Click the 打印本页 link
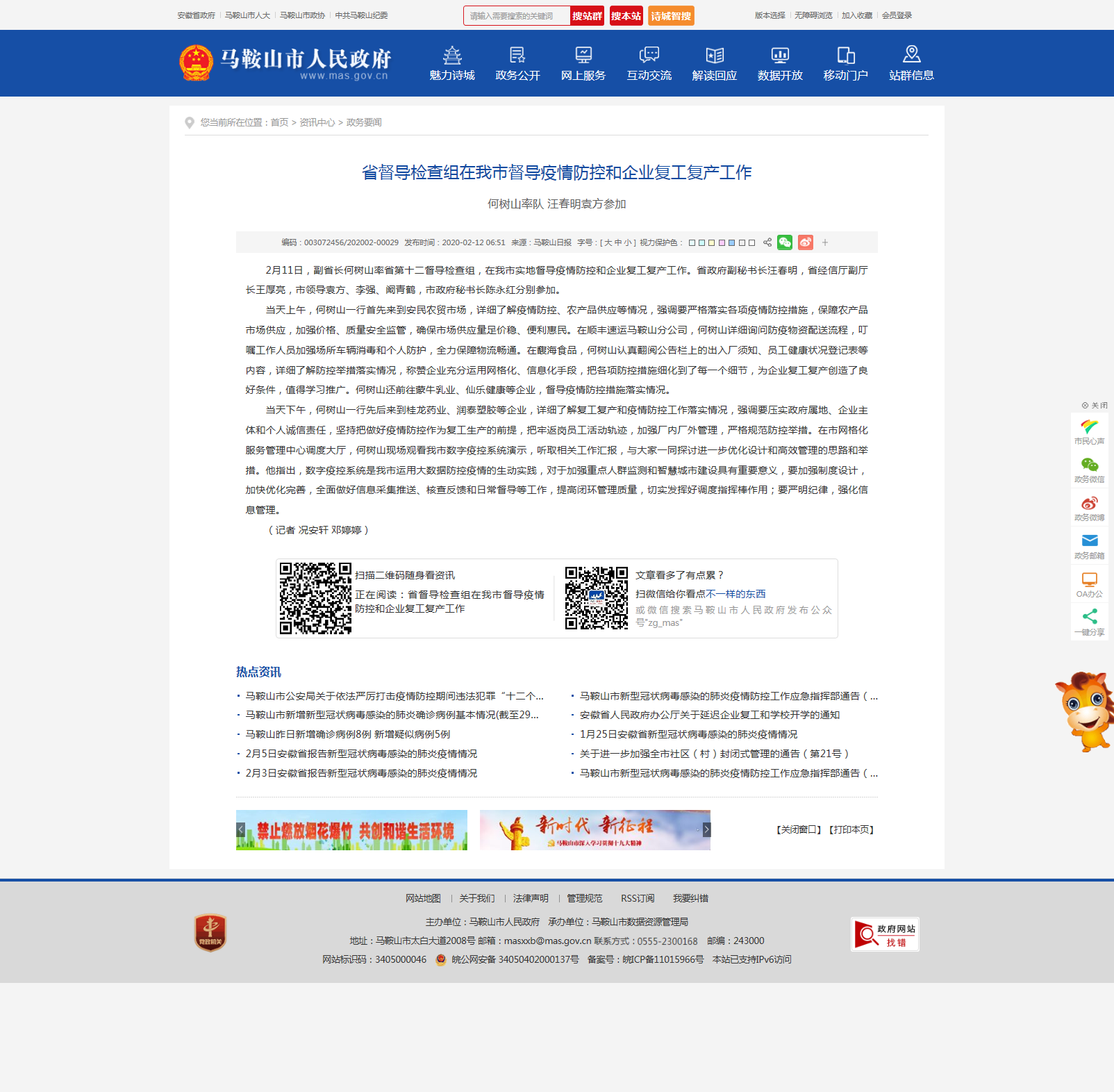Screen dimensions: 1114x1092 (851, 829)
